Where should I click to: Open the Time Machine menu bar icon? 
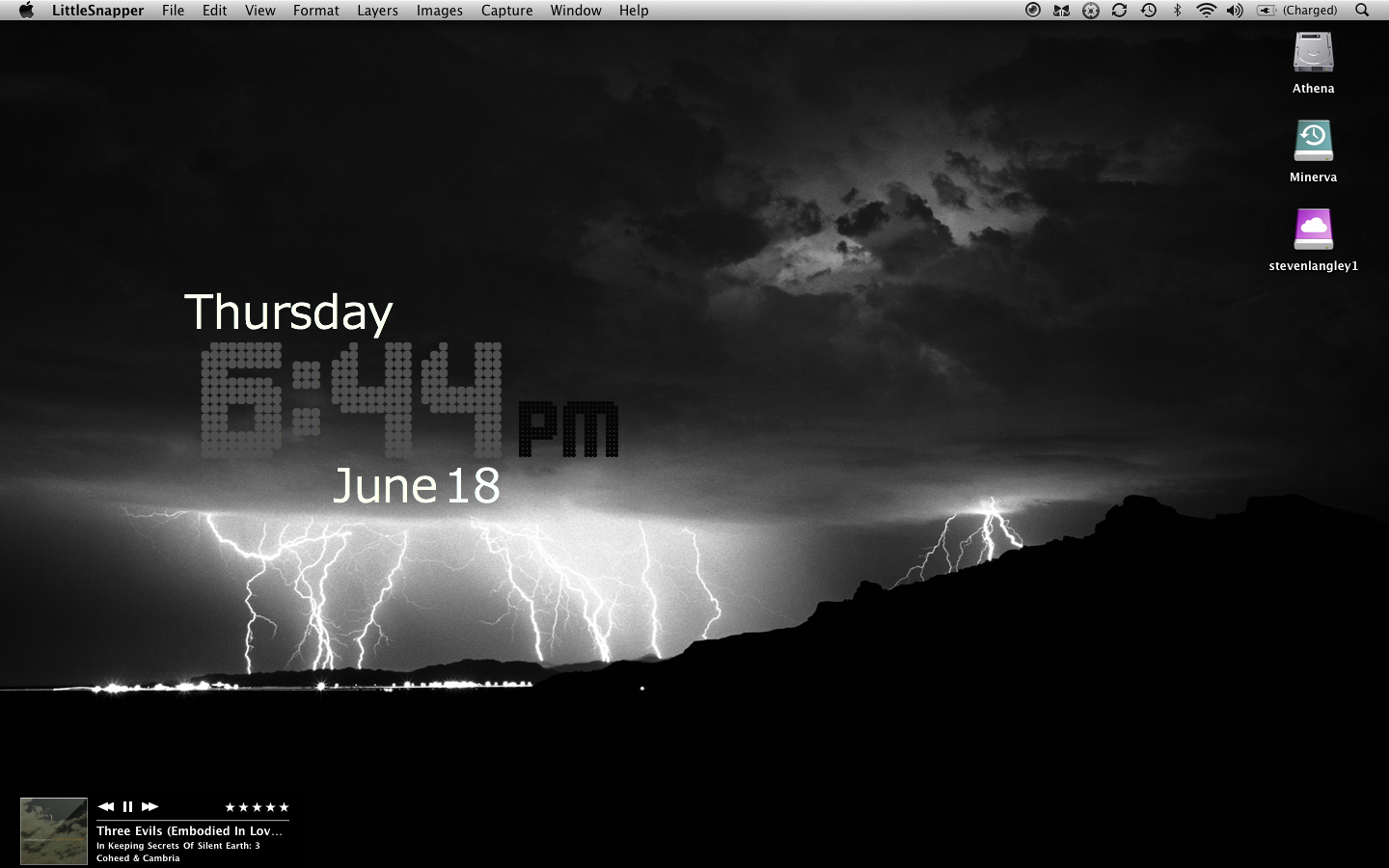1149,11
